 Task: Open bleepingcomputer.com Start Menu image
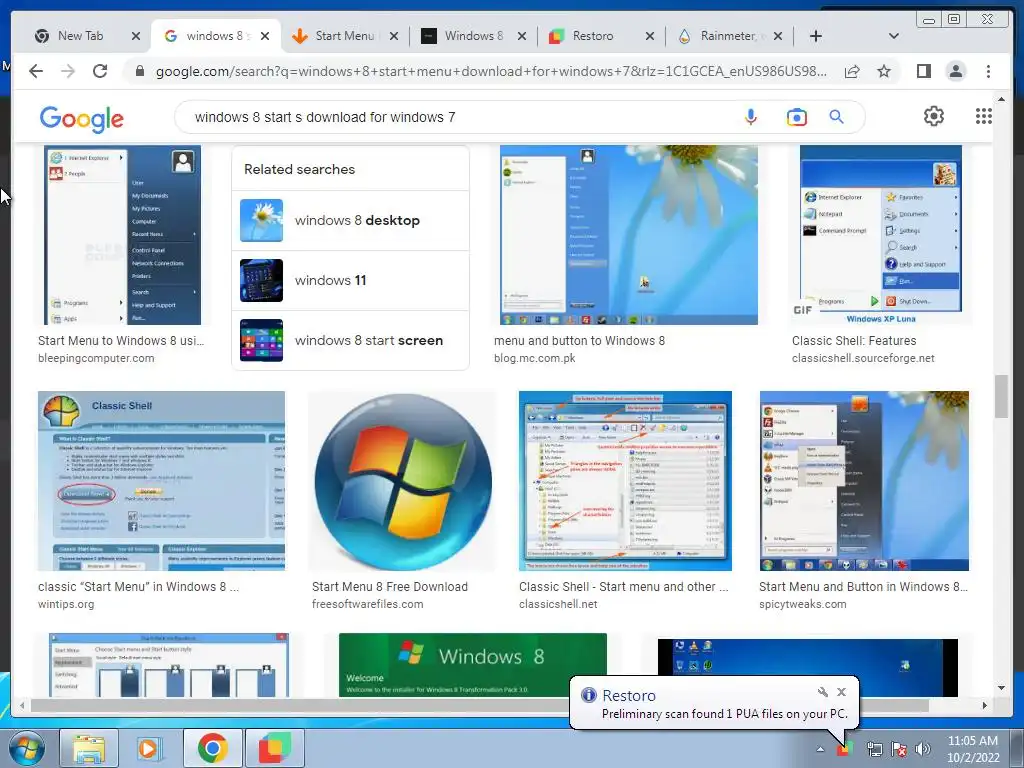123,235
